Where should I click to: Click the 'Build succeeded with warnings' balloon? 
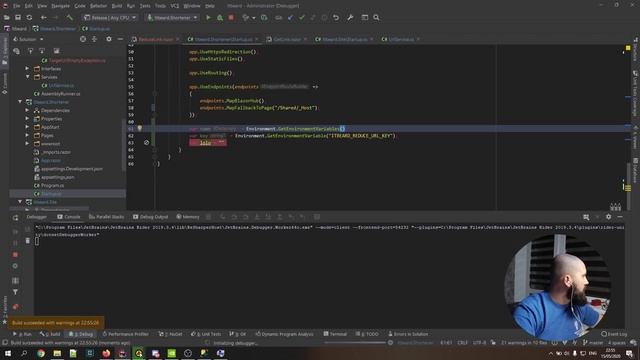56,323
